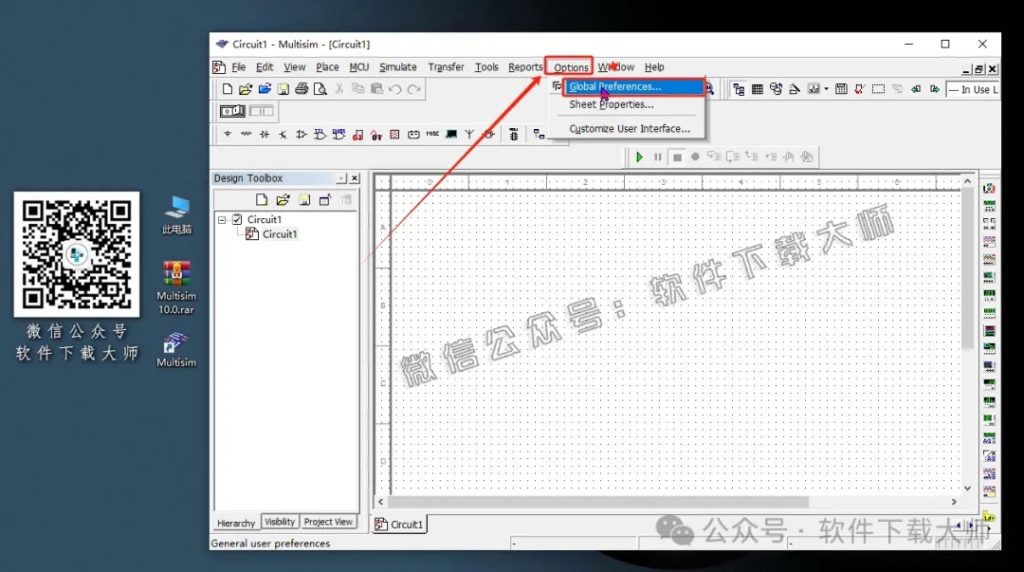Place a MISC component
Image resolution: width=1024 pixels, height=572 pixels.
(432, 135)
